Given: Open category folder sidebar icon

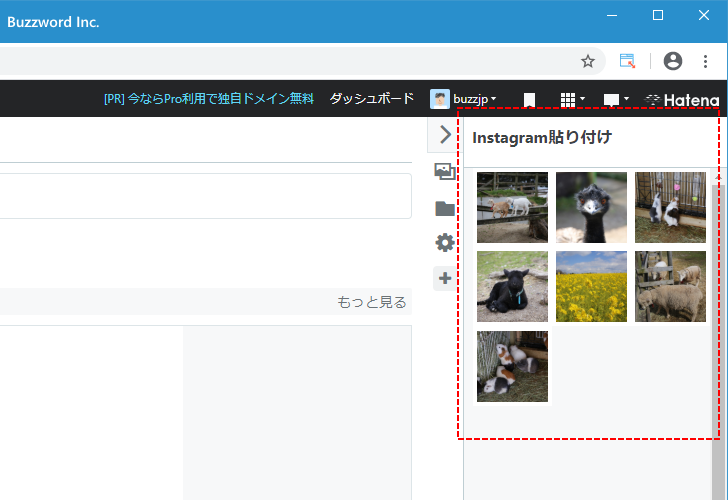Looking at the screenshot, I should [x=445, y=208].
